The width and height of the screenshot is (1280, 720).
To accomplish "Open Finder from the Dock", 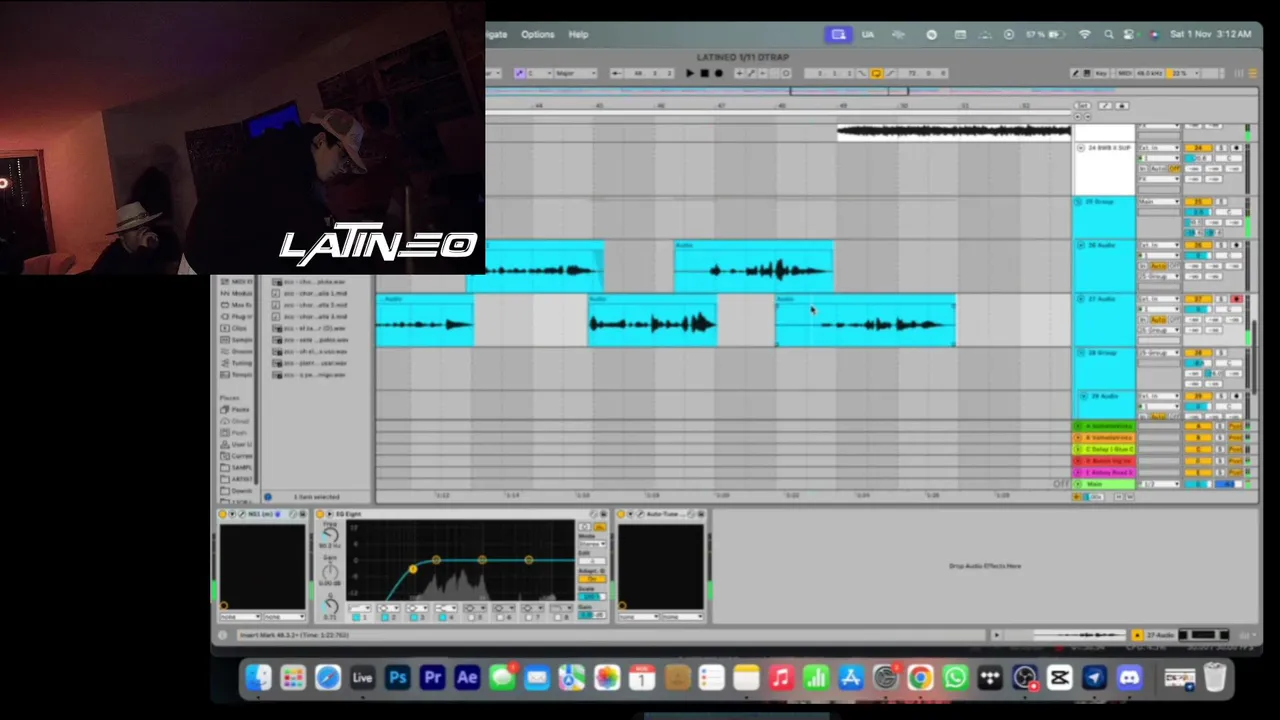I will 258,678.
